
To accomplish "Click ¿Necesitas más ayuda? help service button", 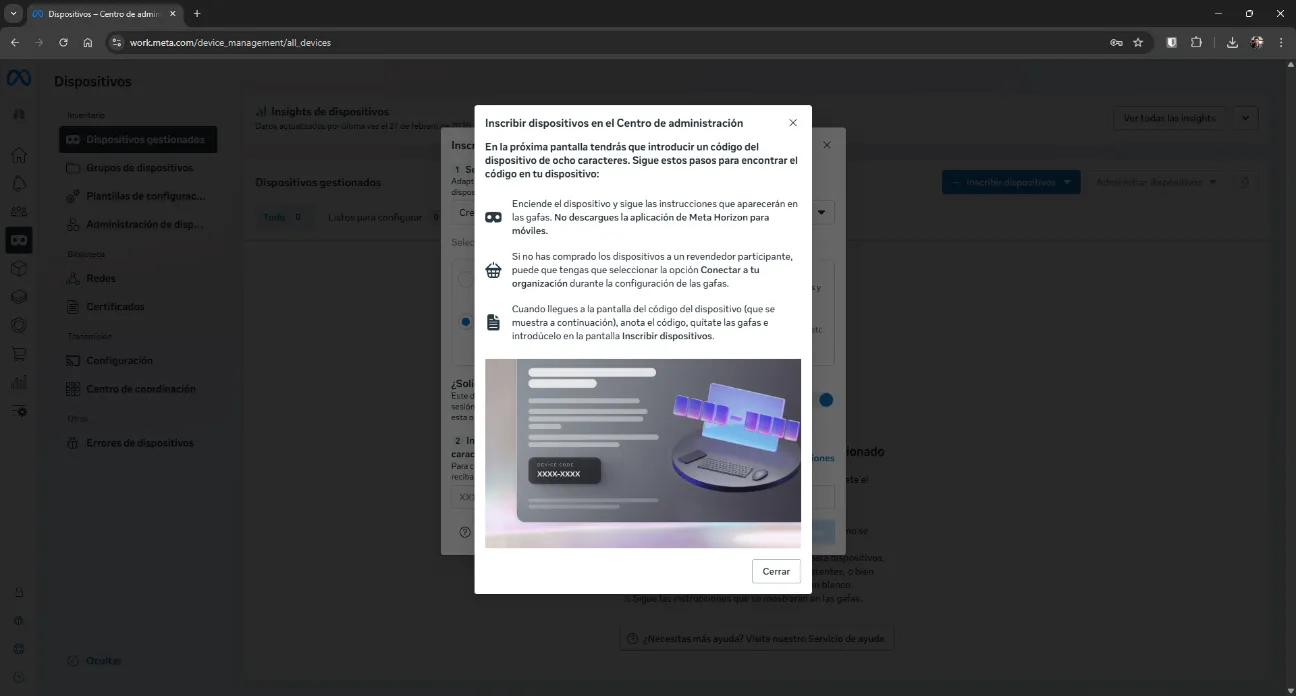I will coord(757,638).
